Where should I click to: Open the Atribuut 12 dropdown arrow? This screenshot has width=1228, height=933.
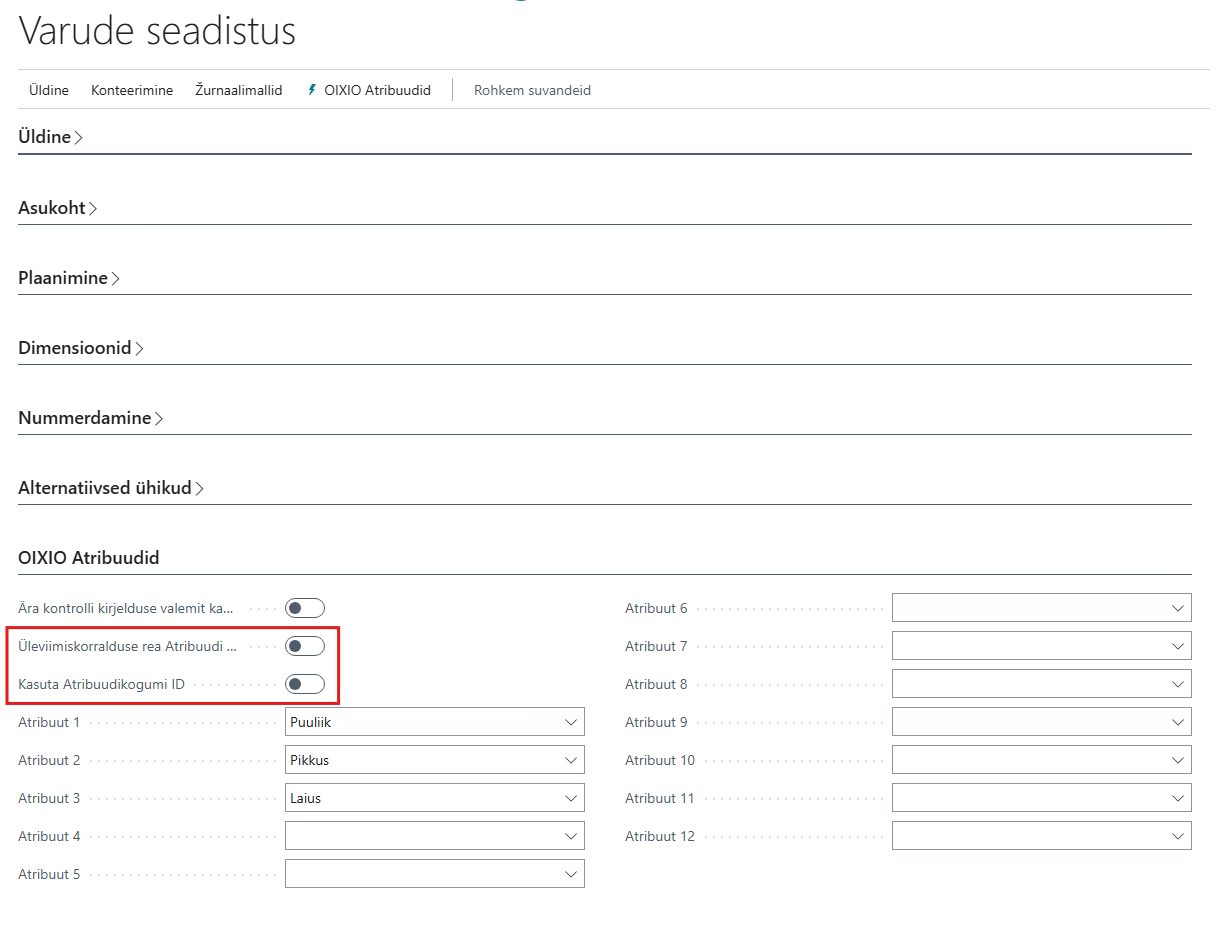coord(1177,836)
